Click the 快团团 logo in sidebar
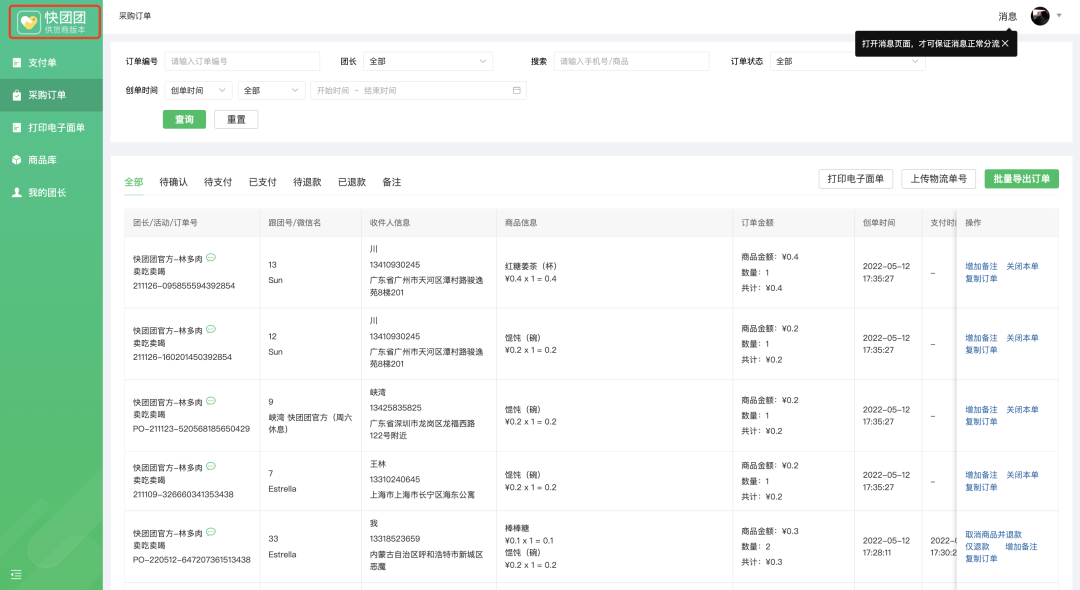The image size is (1080, 590). (x=54, y=22)
